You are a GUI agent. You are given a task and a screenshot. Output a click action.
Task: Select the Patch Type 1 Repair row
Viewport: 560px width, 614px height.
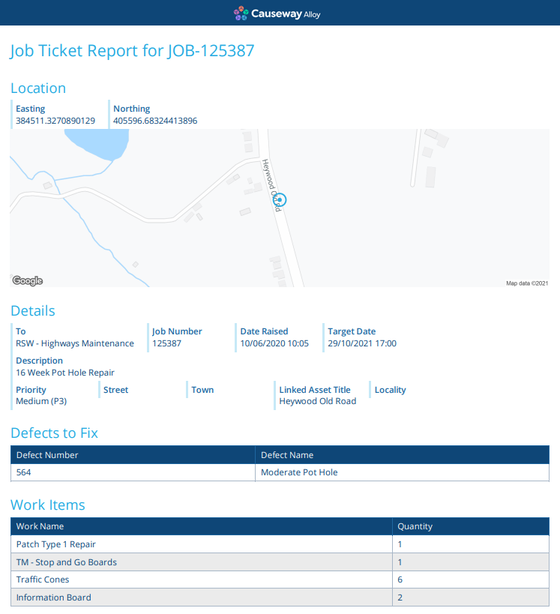[x=280, y=544]
